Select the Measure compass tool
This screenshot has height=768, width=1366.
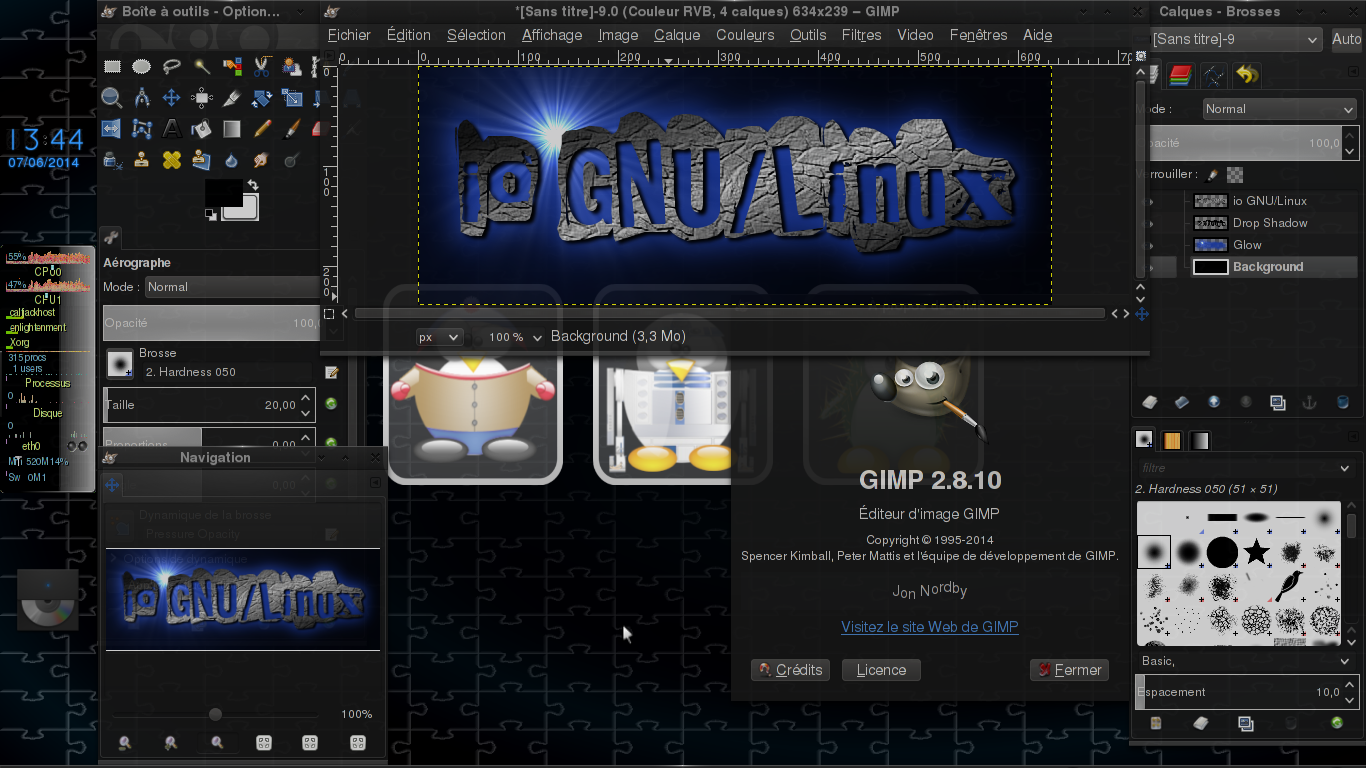142,98
